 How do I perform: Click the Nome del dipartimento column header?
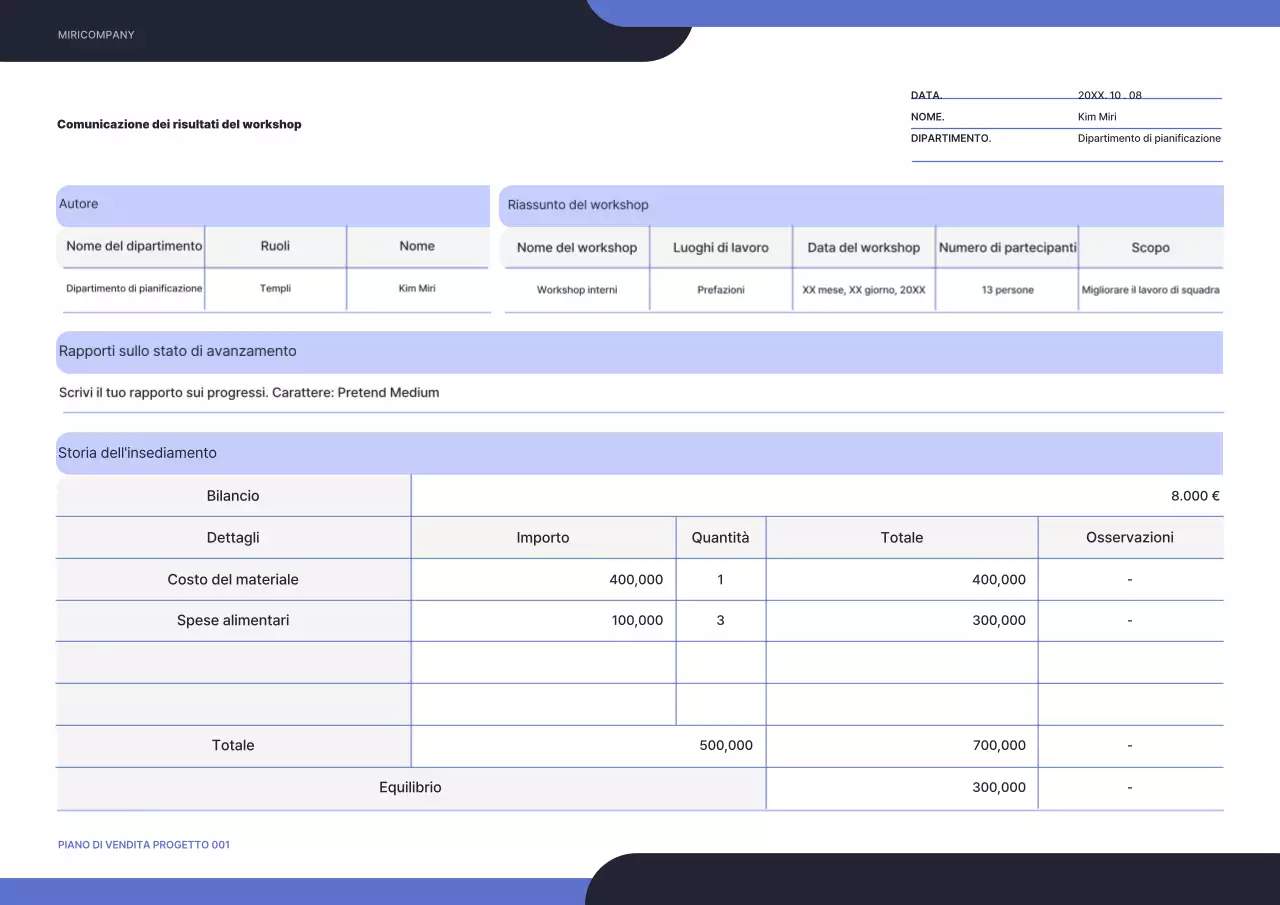pyautogui.click(x=131, y=246)
